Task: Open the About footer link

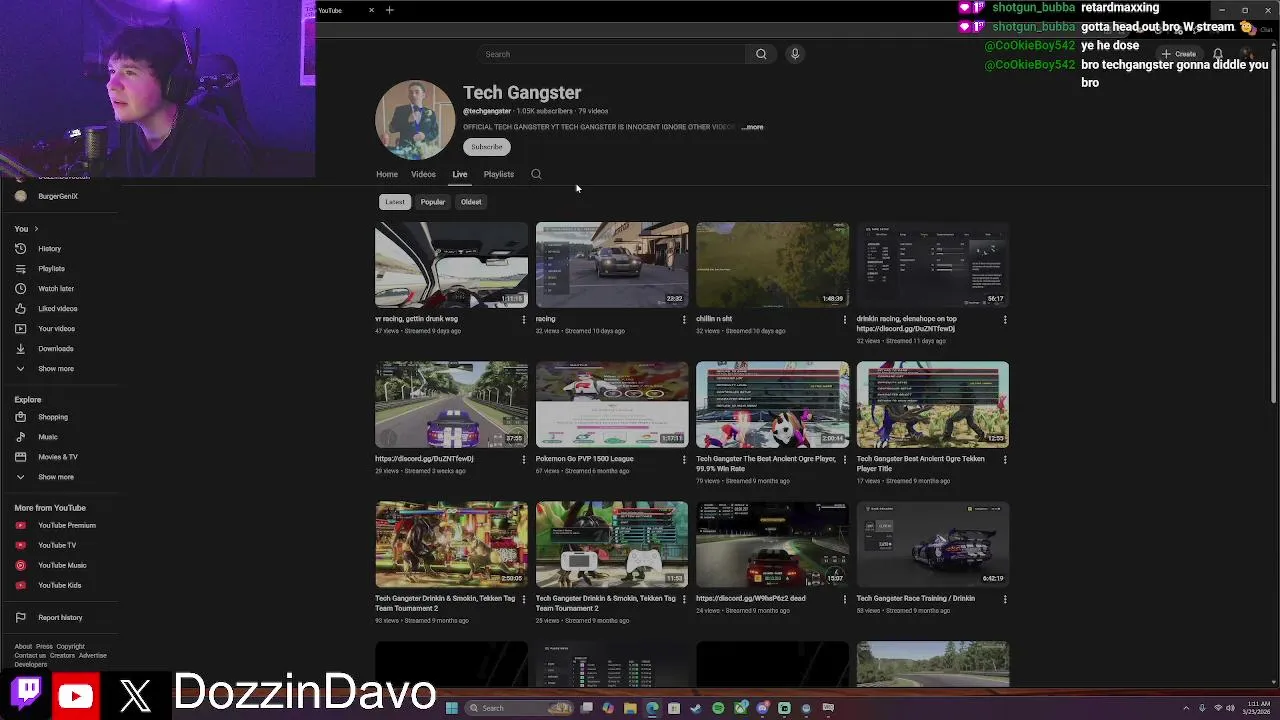Action: coord(23,646)
